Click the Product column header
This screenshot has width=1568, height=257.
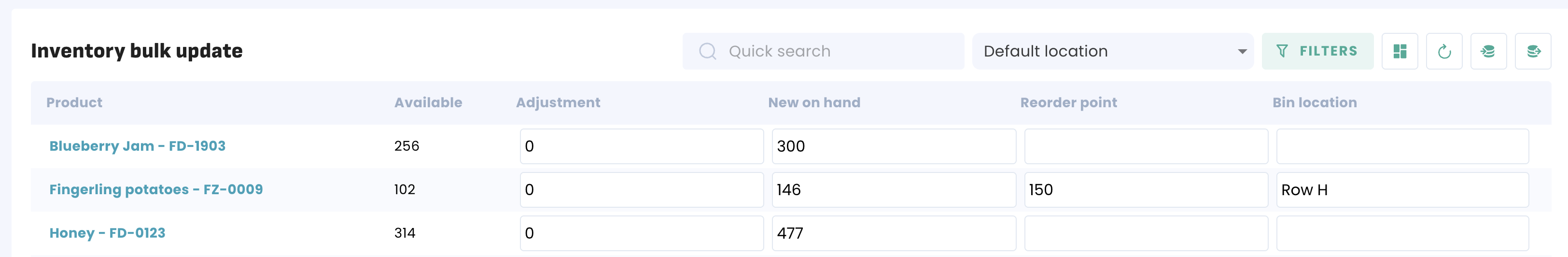click(x=74, y=102)
